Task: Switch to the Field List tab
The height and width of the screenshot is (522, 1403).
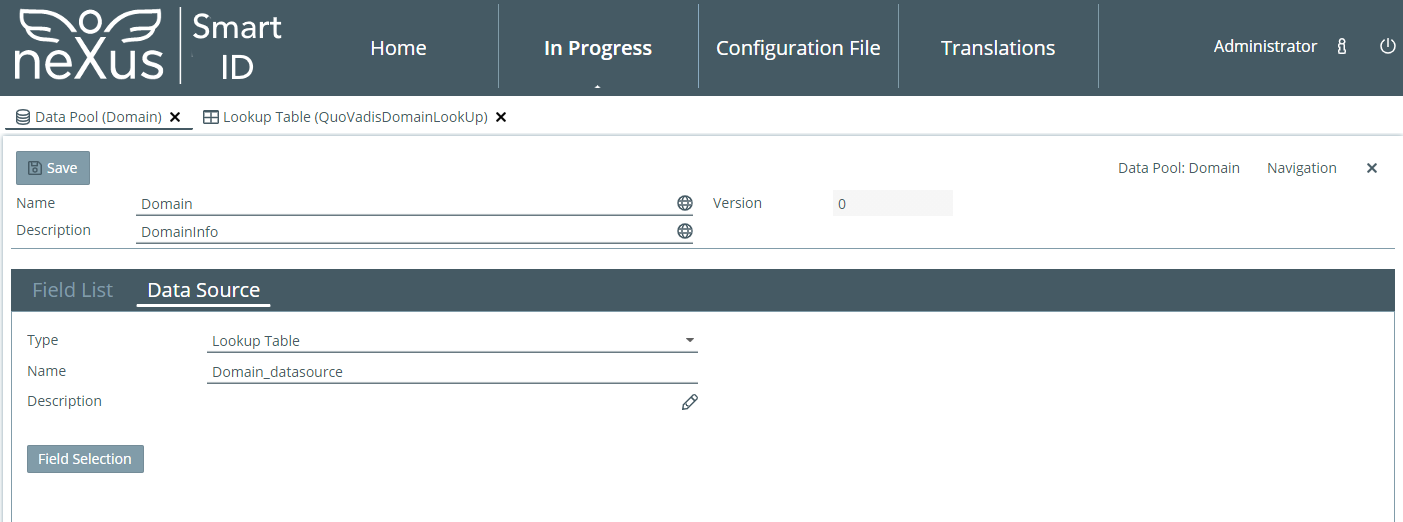Action: pos(73,290)
